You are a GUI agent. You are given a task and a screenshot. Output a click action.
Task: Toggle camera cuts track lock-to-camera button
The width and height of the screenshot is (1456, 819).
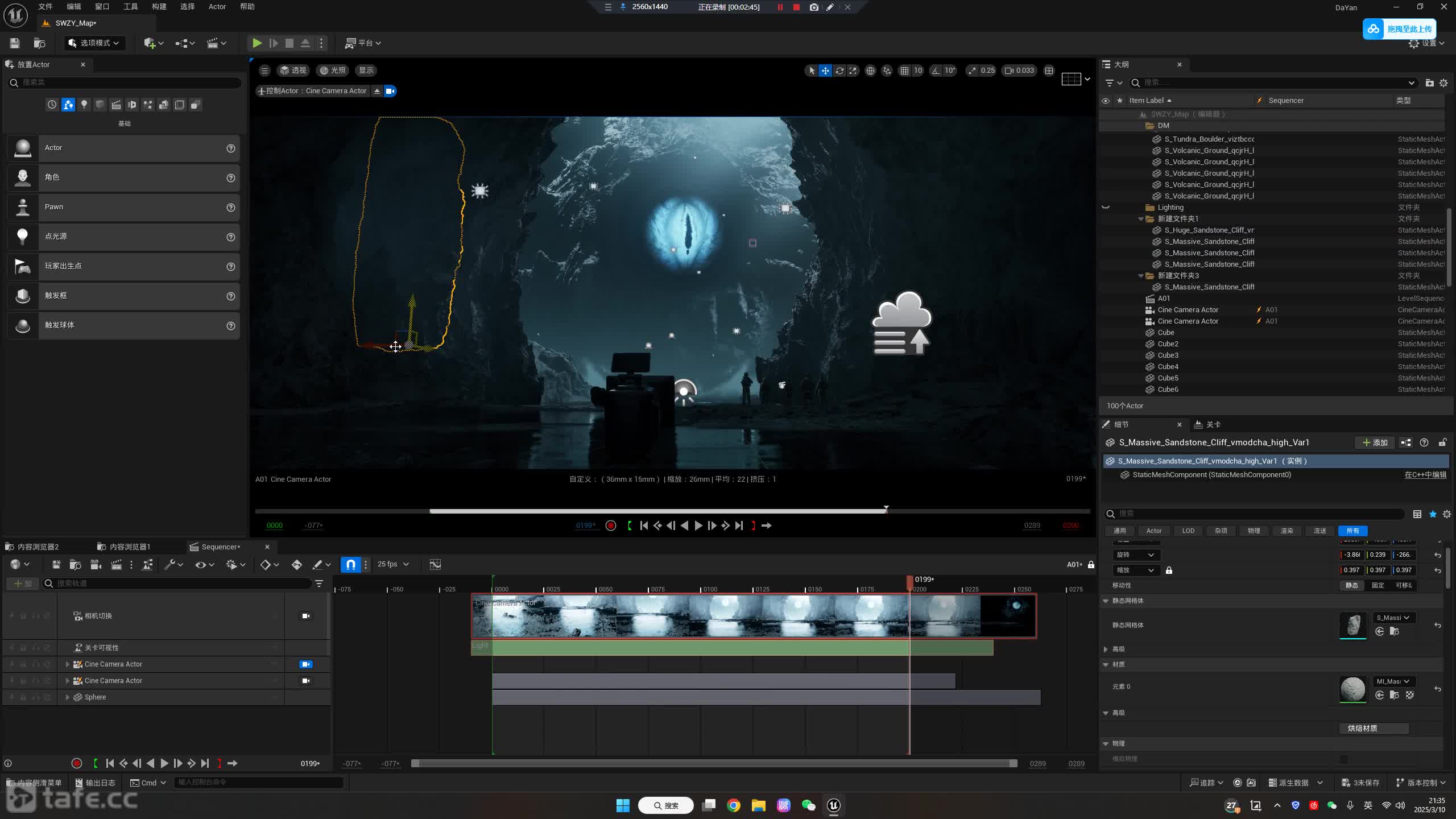(x=306, y=616)
